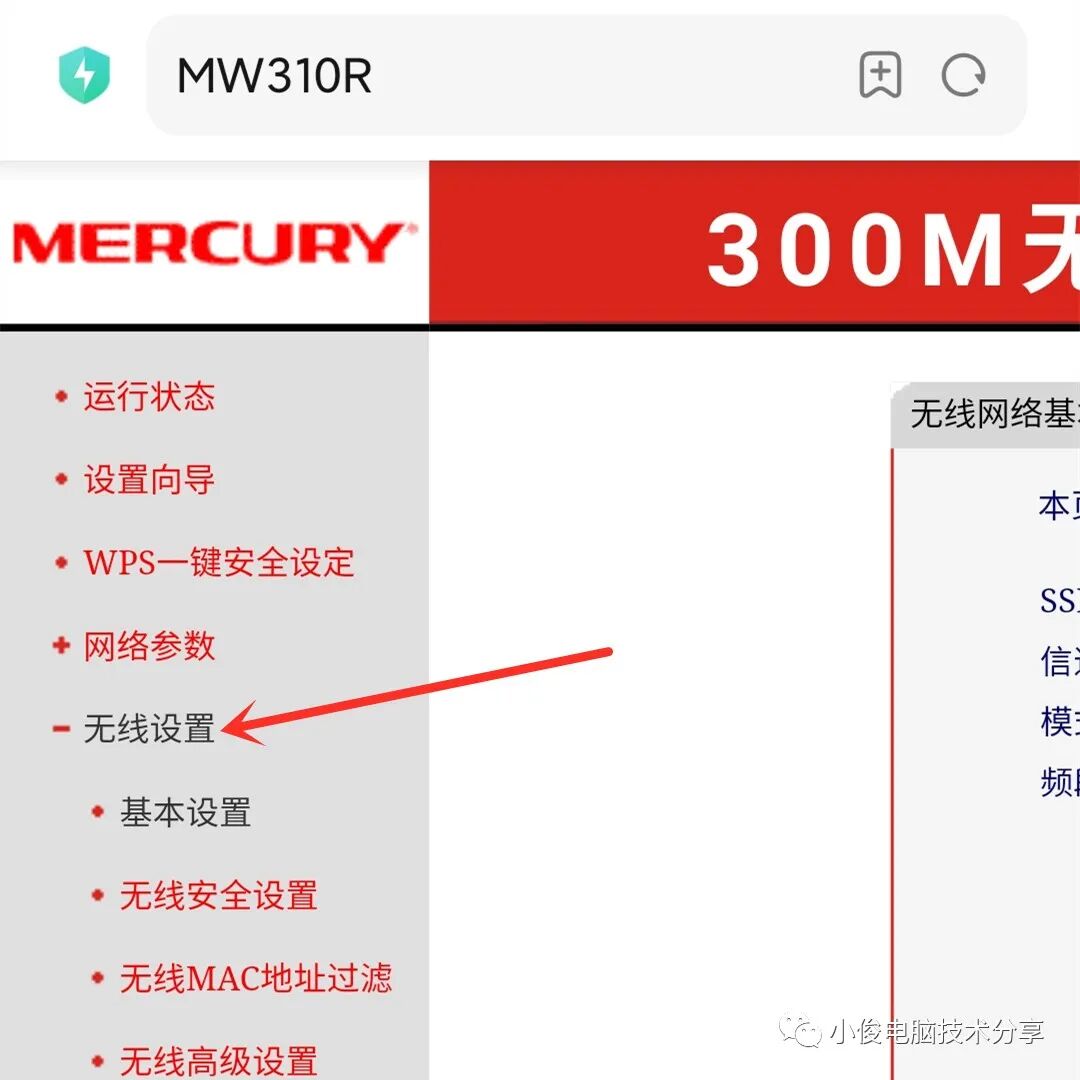Open 运行状态 page
This screenshot has height=1080, width=1080.
tap(149, 397)
